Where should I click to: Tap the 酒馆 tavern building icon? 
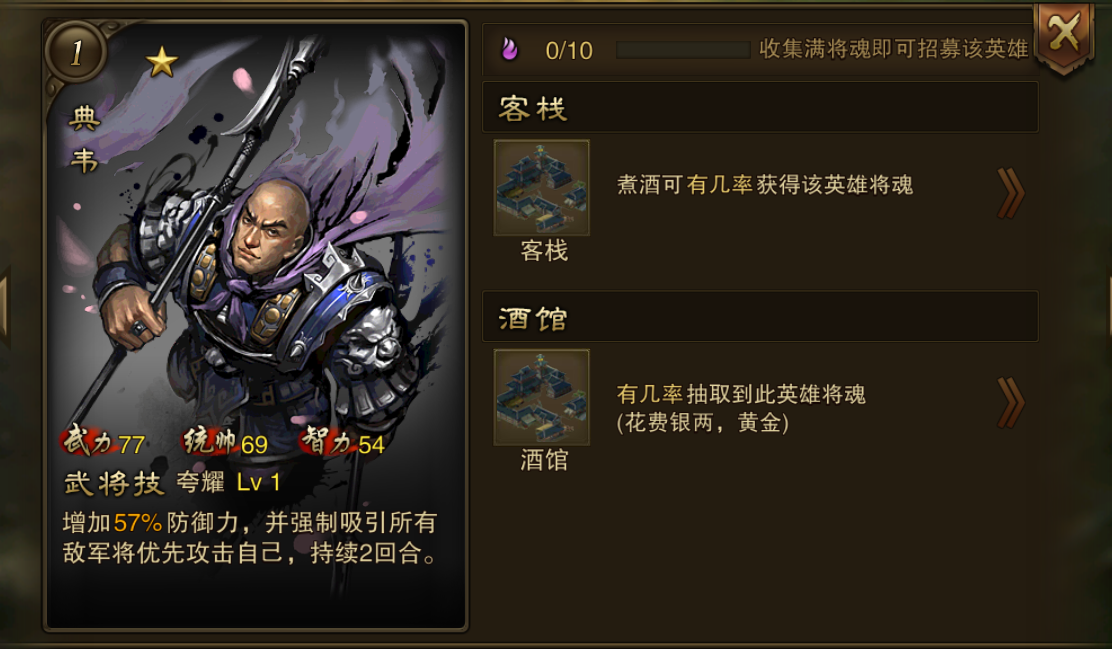coord(542,397)
